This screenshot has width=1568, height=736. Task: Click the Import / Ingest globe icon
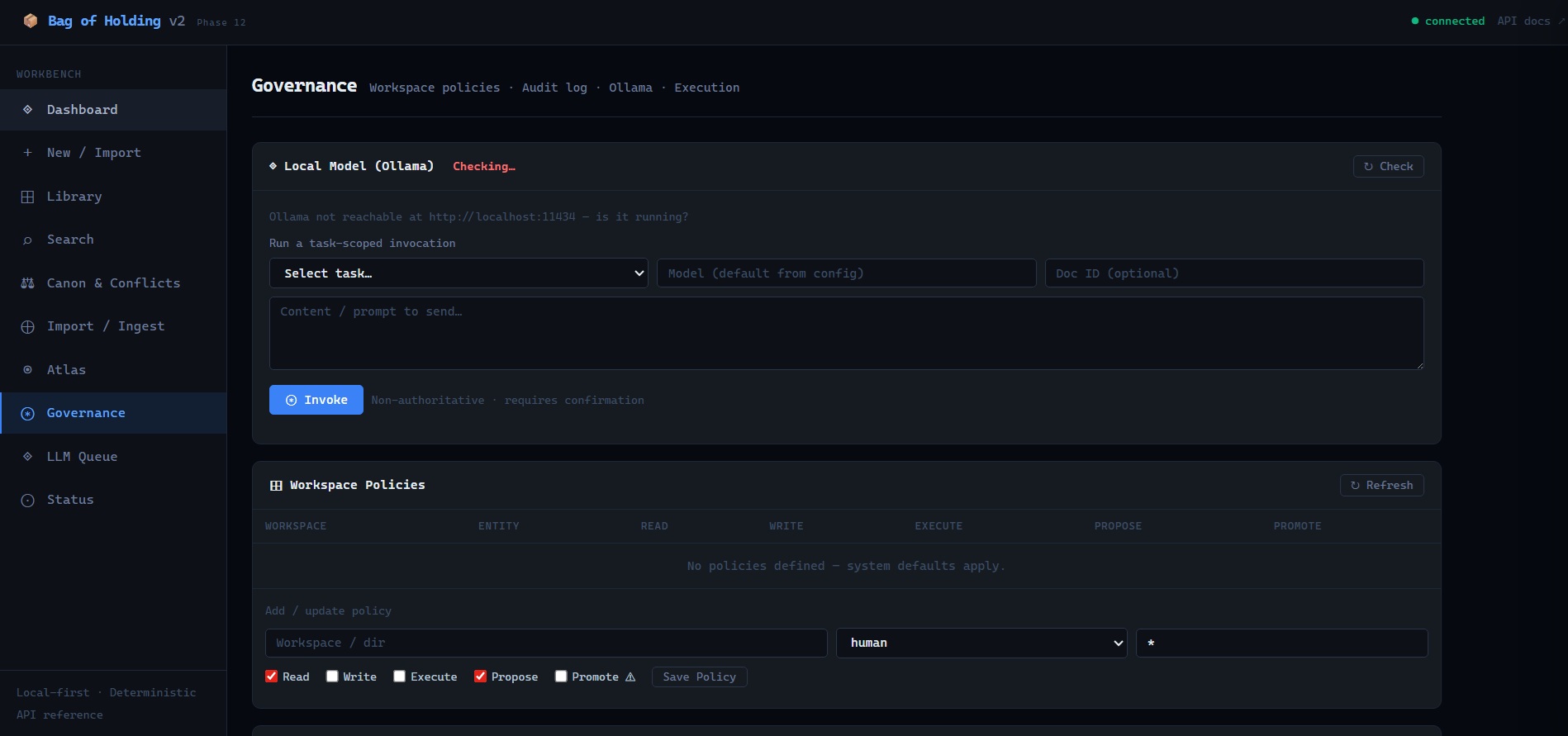tap(28, 326)
